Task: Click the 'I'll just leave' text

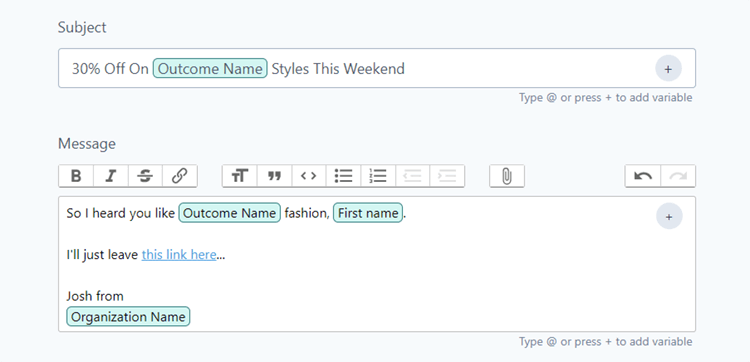Action: coord(102,255)
